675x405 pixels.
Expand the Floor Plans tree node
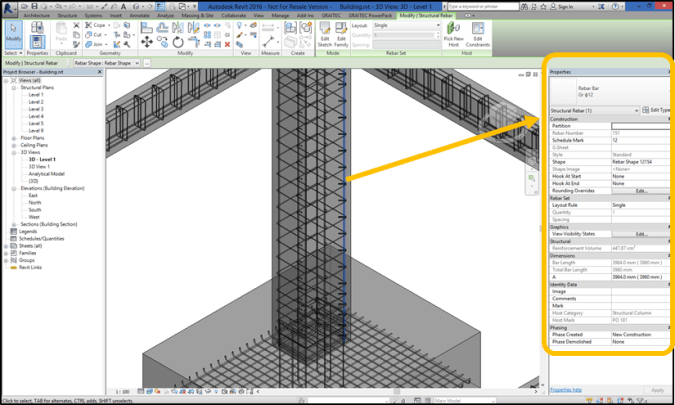(x=14, y=137)
